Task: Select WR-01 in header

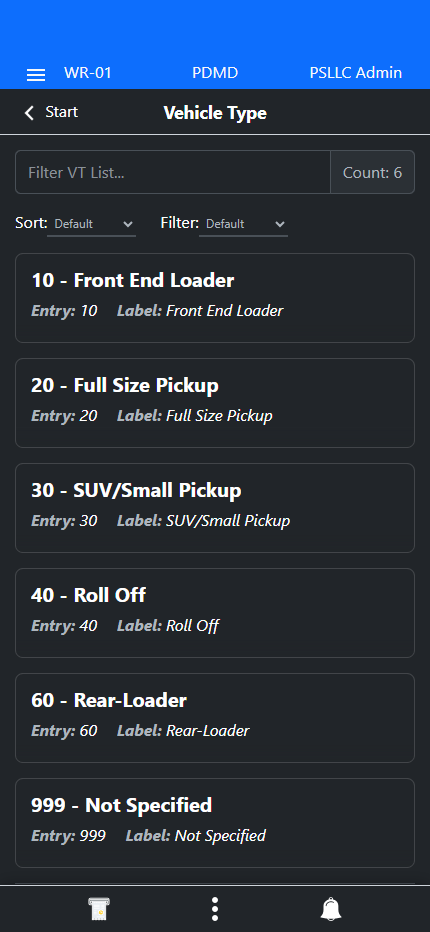Action: (x=88, y=73)
